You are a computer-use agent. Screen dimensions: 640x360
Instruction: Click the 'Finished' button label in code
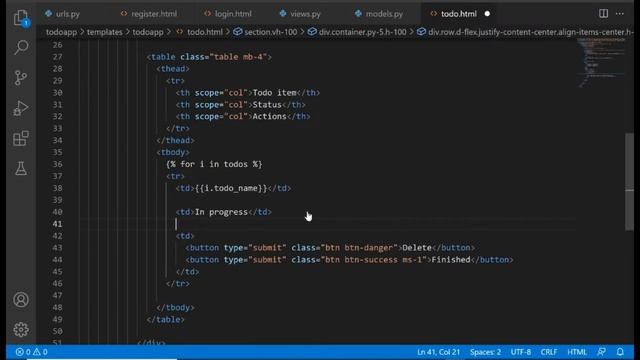pyautogui.click(x=451, y=260)
